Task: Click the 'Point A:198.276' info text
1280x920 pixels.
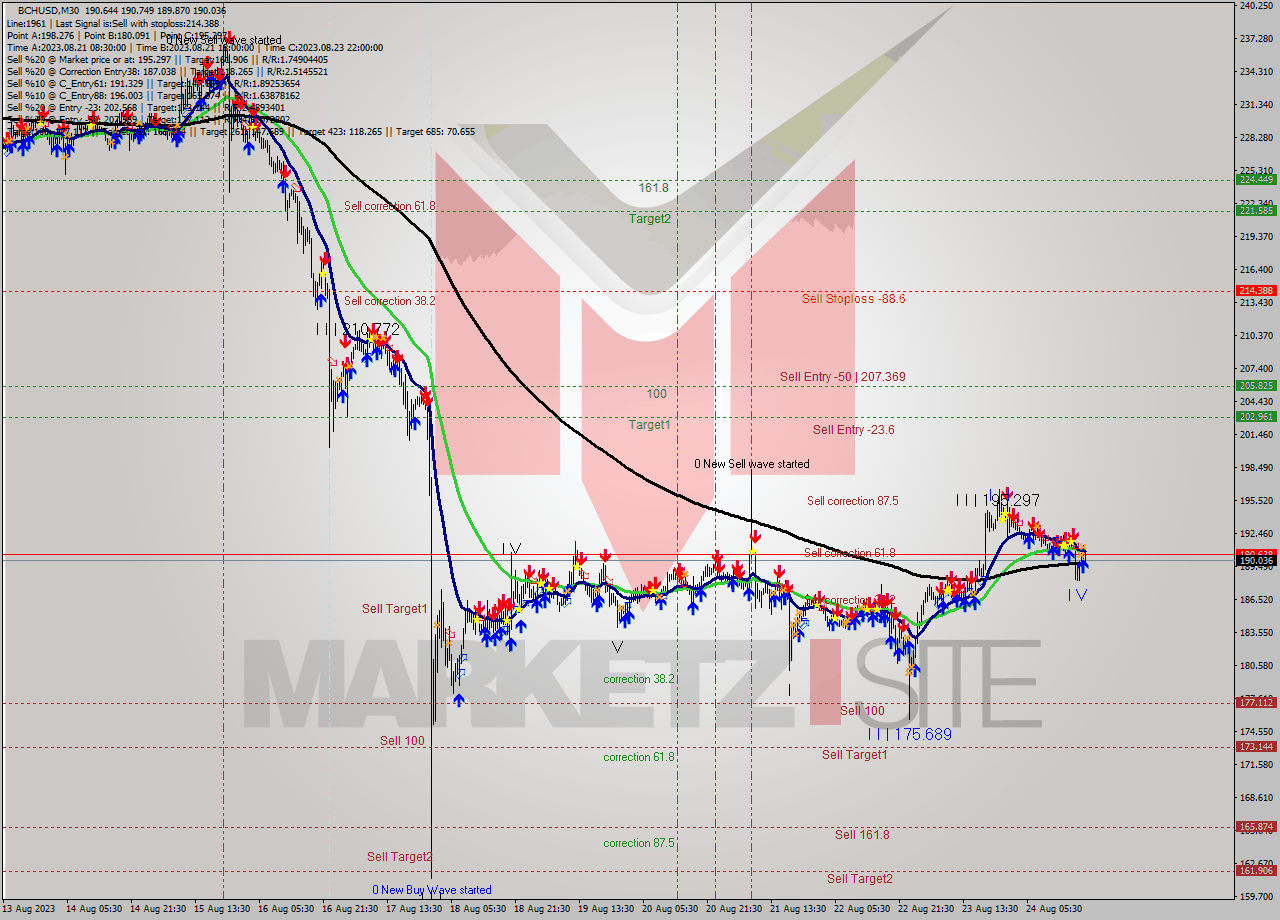Action: click(x=39, y=35)
